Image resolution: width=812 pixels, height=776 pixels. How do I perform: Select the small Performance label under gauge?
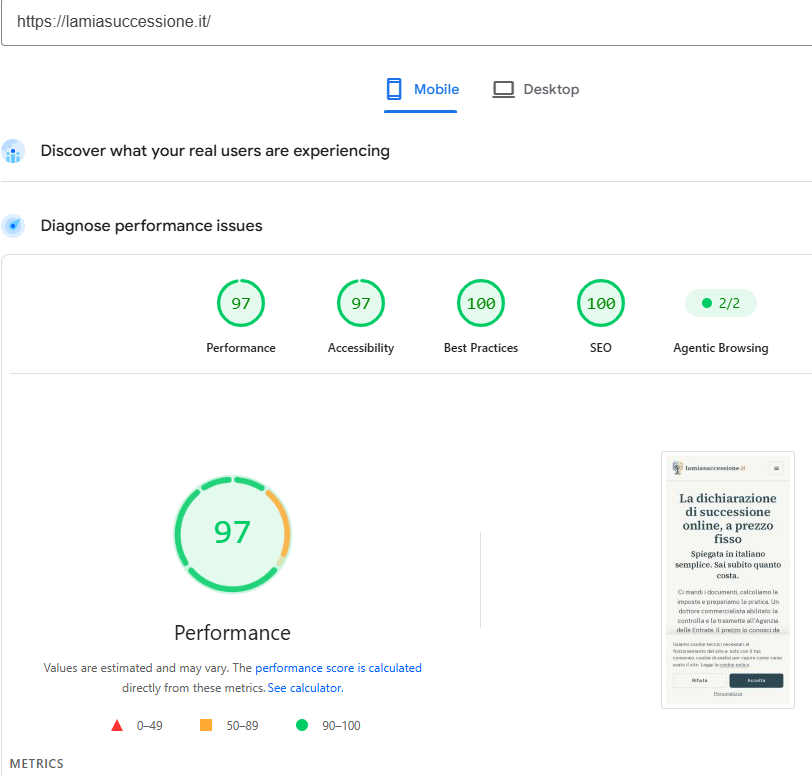click(241, 348)
